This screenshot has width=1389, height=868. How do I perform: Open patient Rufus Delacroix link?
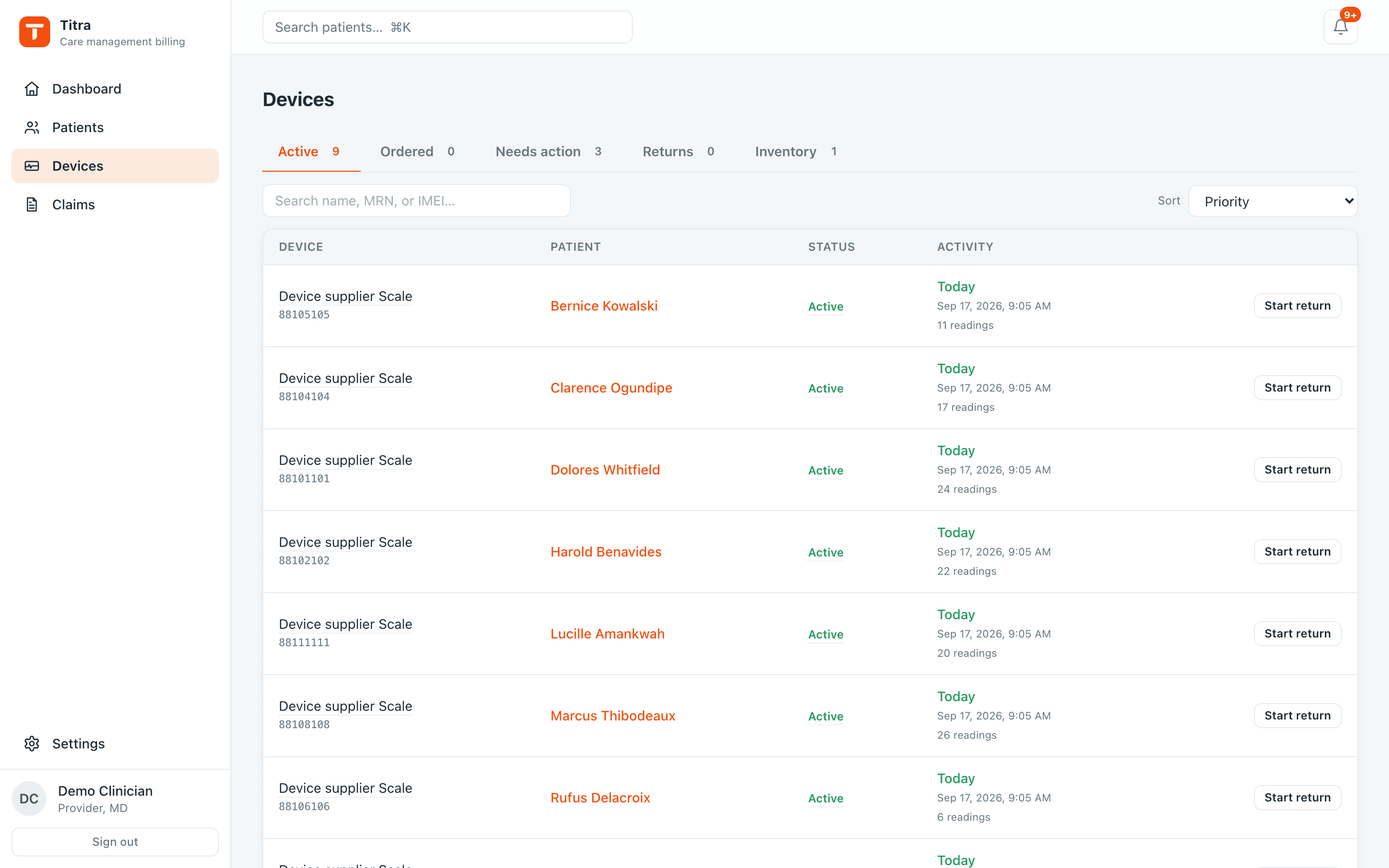600,798
